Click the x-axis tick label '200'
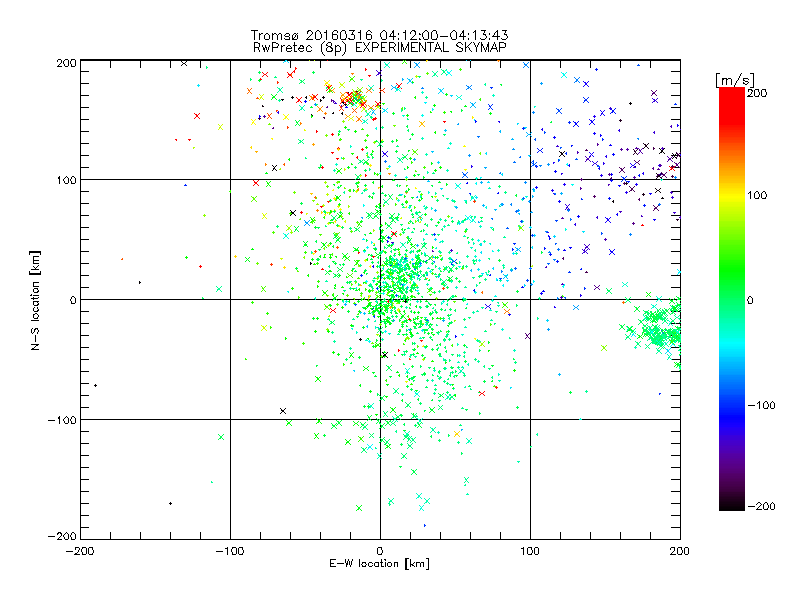The image size is (800, 600). pos(680,551)
